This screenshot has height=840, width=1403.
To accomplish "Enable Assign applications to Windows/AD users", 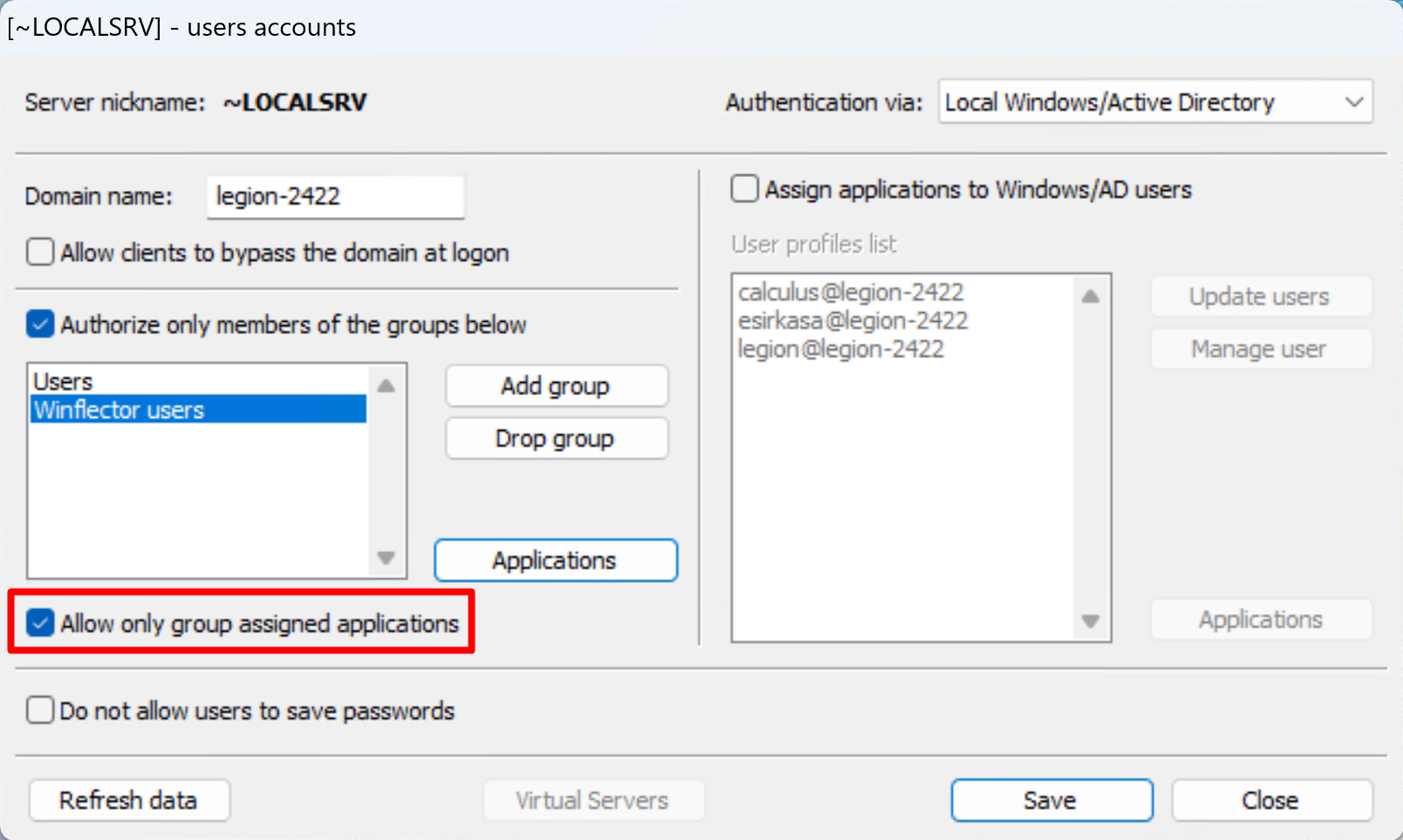I will tap(744, 189).
